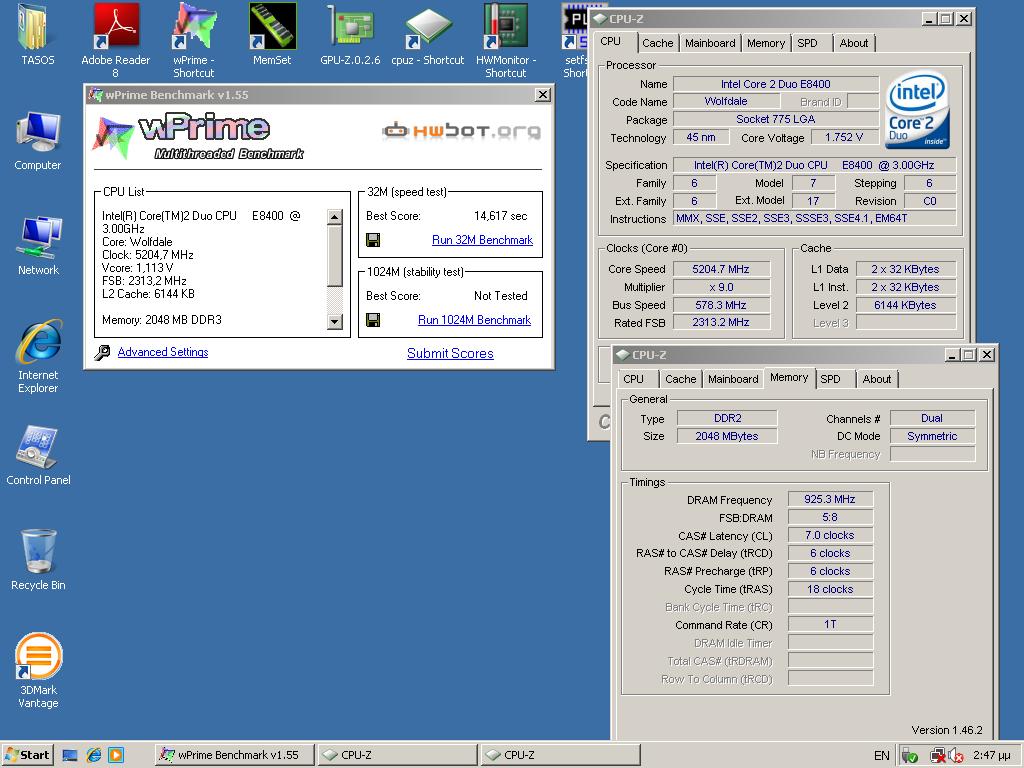Open Advanced Settings link in wPrime
The height and width of the screenshot is (768, 1024).
163,352
